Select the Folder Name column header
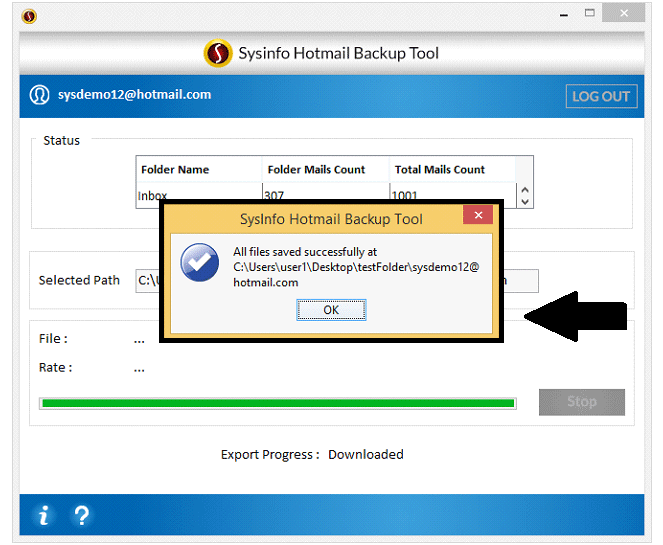The width and height of the screenshot is (663, 545). (x=198, y=170)
